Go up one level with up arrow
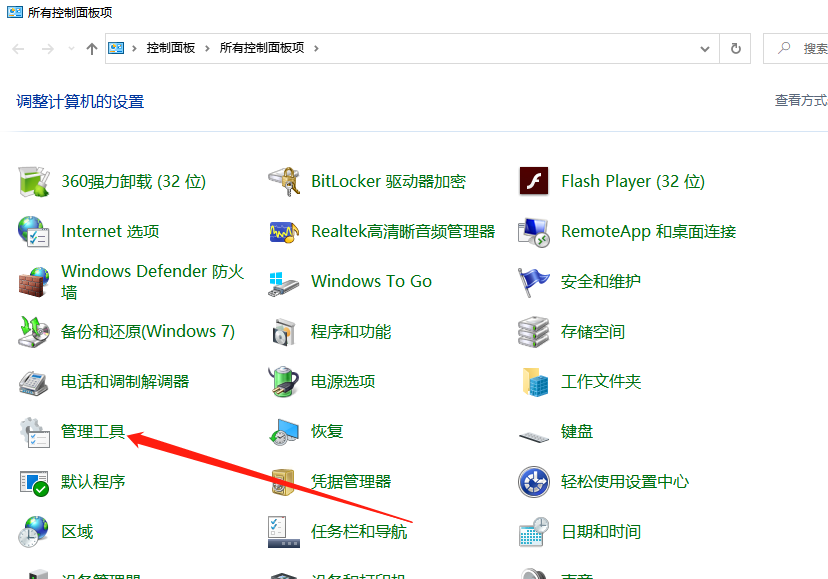This screenshot has height=579, width=828. (x=91, y=49)
